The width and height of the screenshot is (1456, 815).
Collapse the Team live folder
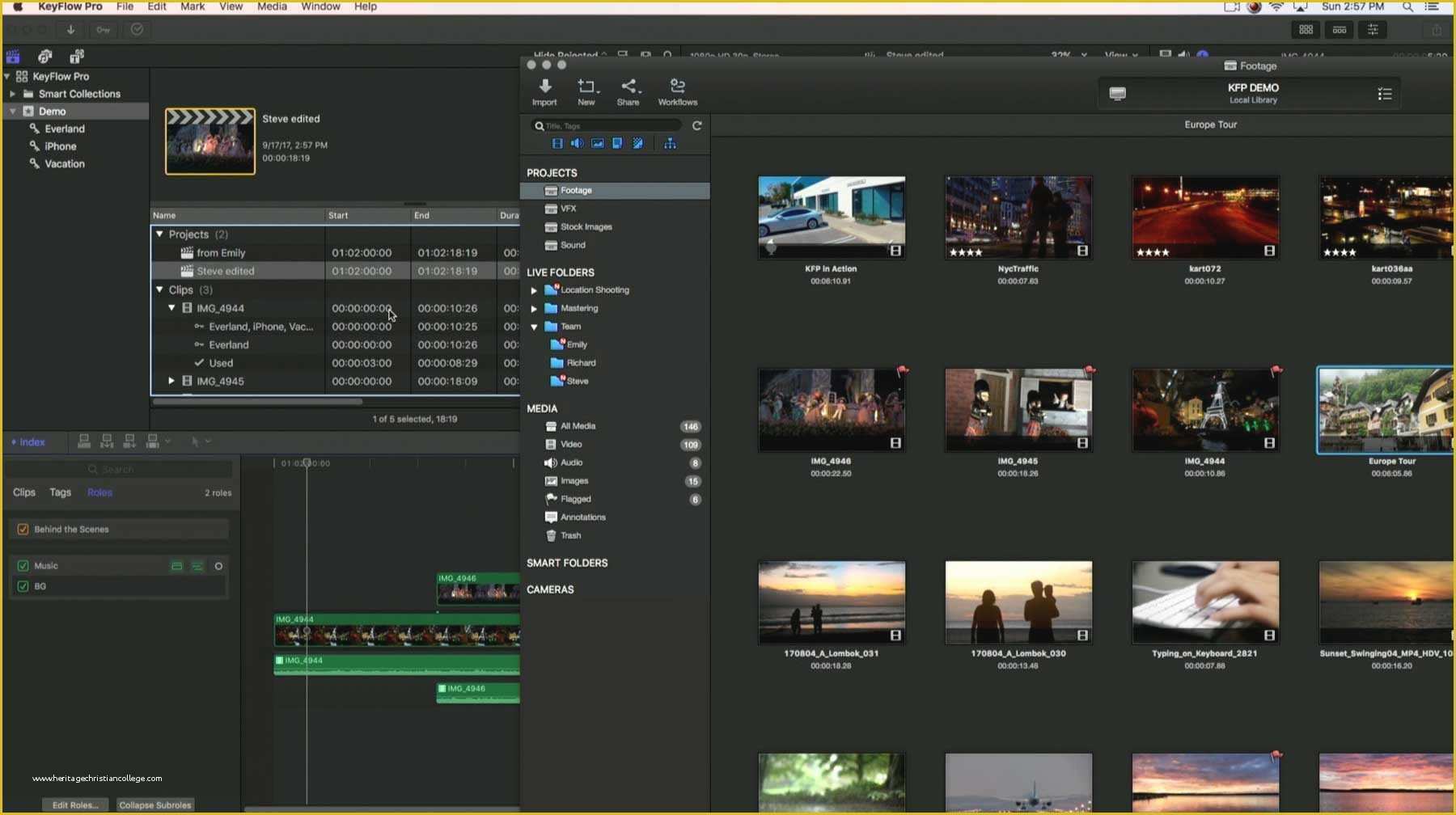coord(534,327)
